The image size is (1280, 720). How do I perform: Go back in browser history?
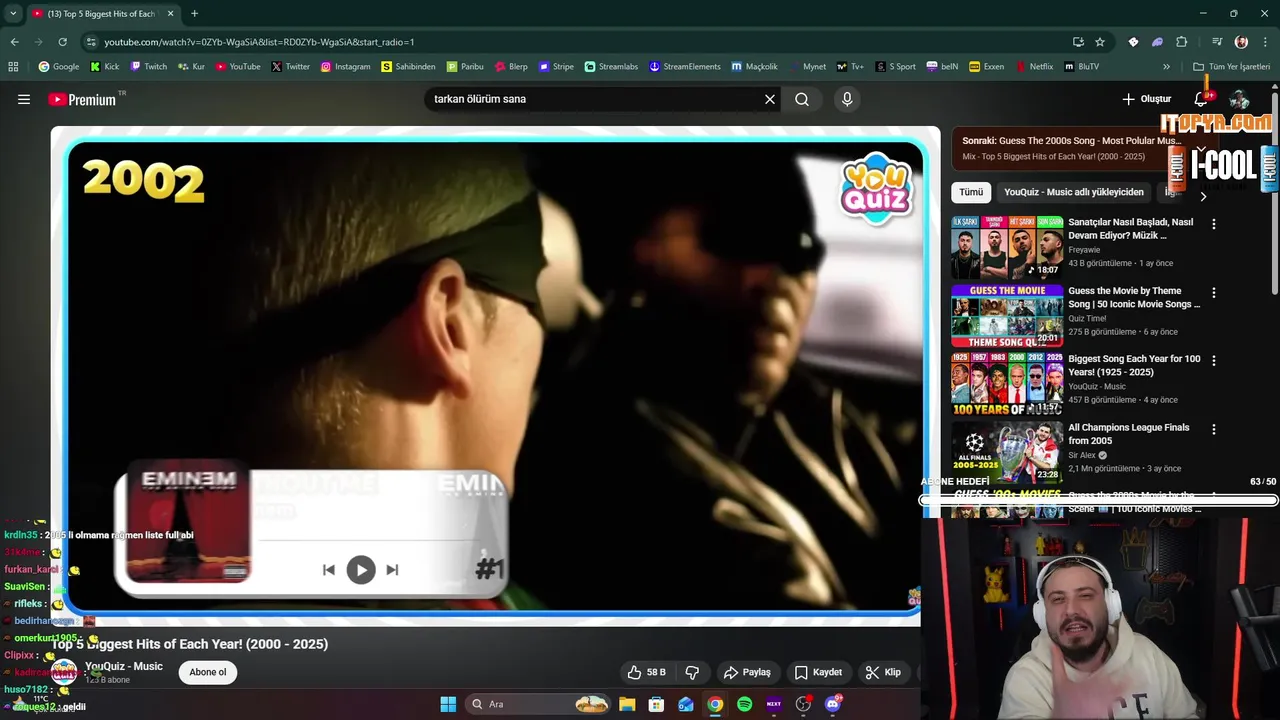[14, 42]
